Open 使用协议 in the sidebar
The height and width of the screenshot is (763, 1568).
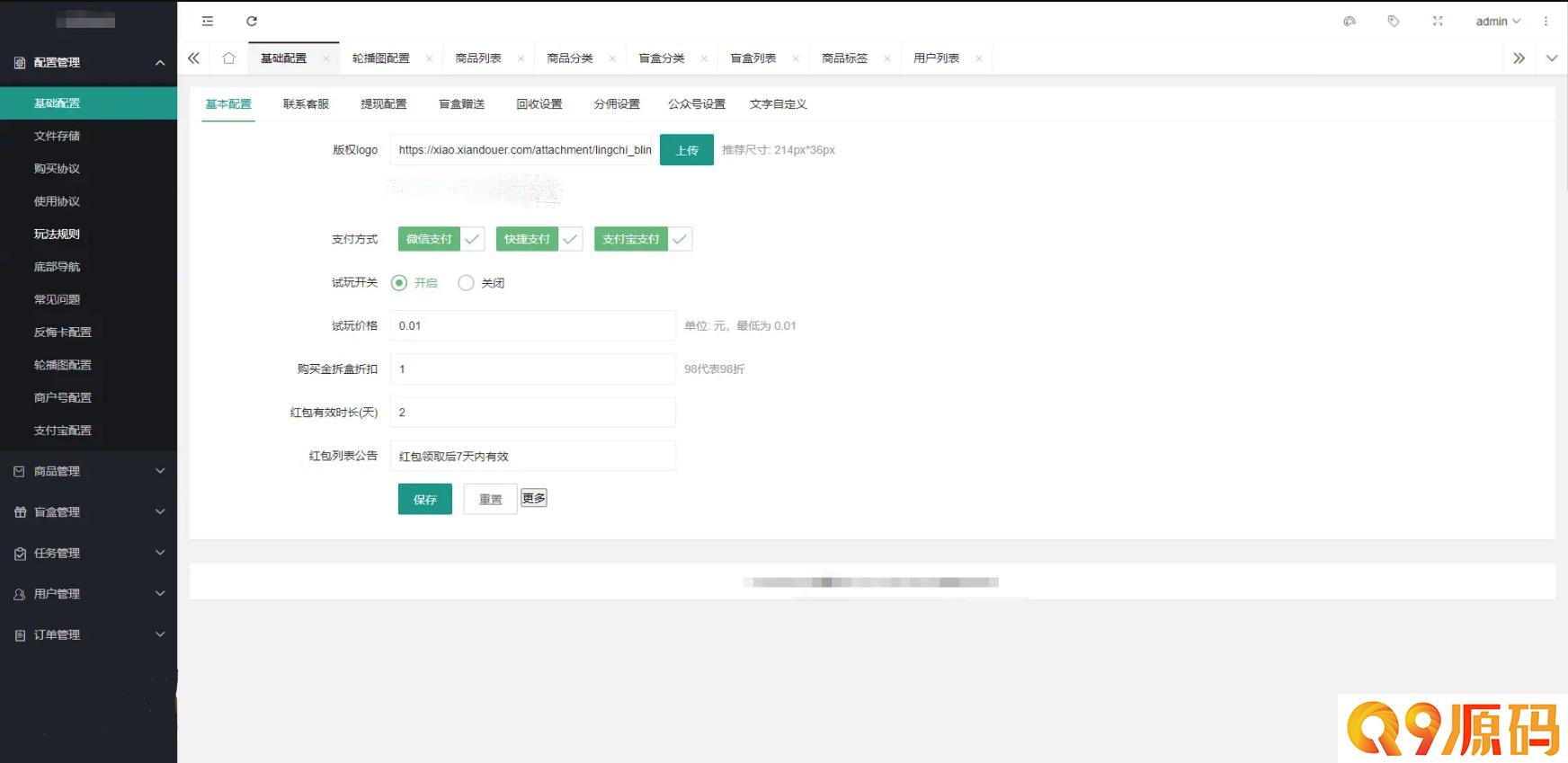pyautogui.click(x=88, y=201)
